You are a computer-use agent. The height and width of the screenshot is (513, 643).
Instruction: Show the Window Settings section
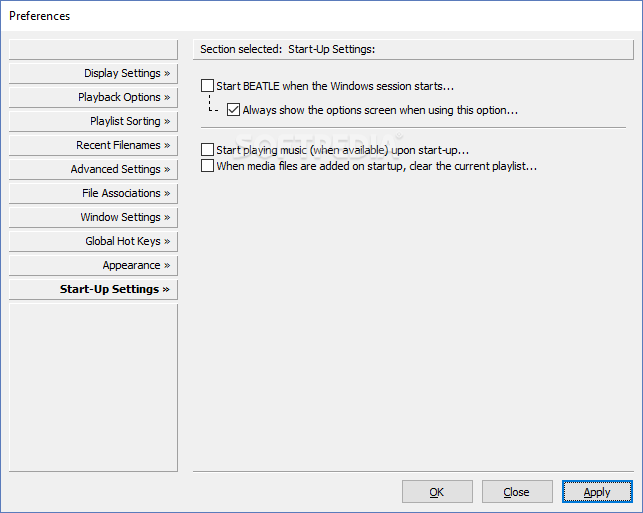[x=93, y=217]
